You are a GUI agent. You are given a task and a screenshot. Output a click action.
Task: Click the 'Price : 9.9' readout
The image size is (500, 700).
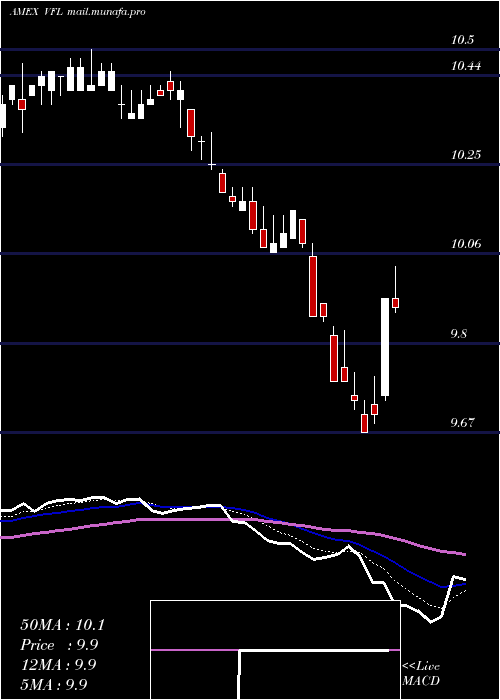[59, 645]
